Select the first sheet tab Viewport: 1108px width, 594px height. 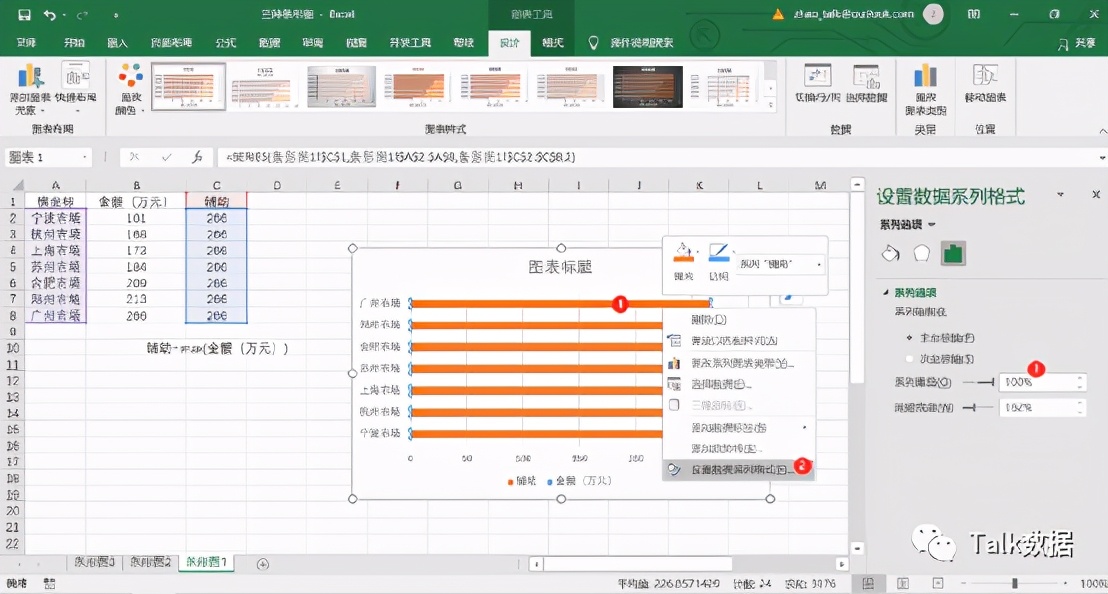tap(95, 562)
